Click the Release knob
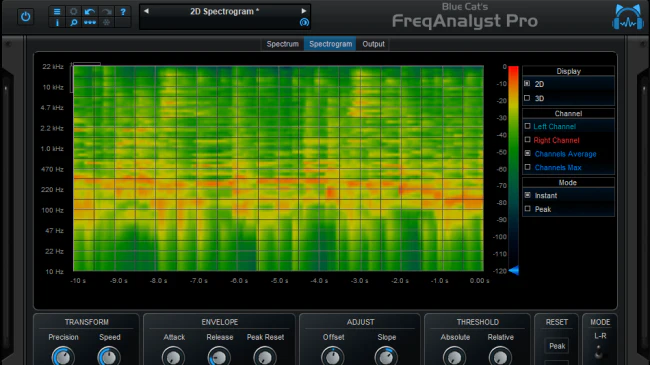The image size is (650, 365). coord(219,357)
